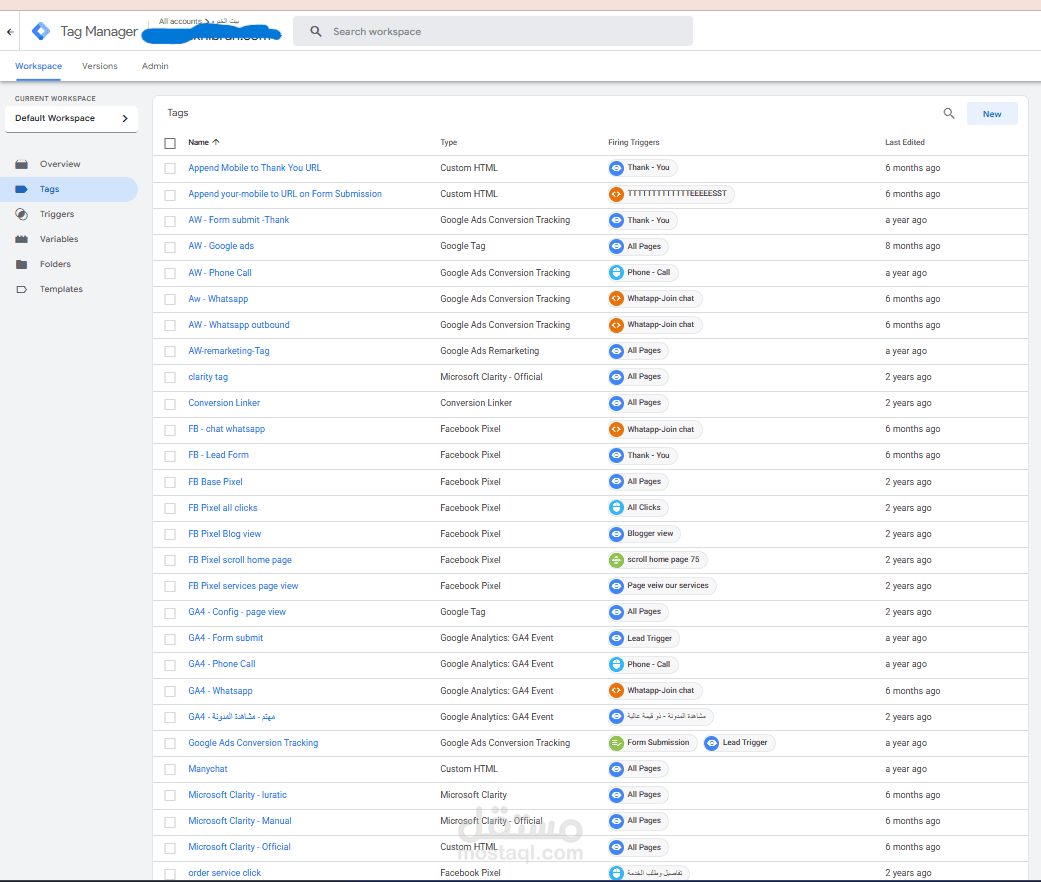
Task: Click the All Pages trigger icon in the clarity tag row
Action: [x=616, y=376]
